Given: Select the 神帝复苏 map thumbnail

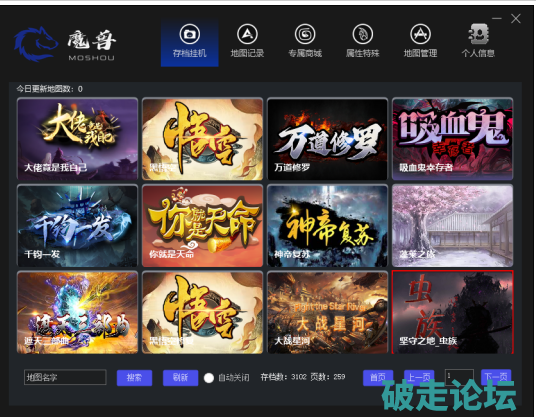Looking at the screenshot, I should [327, 226].
